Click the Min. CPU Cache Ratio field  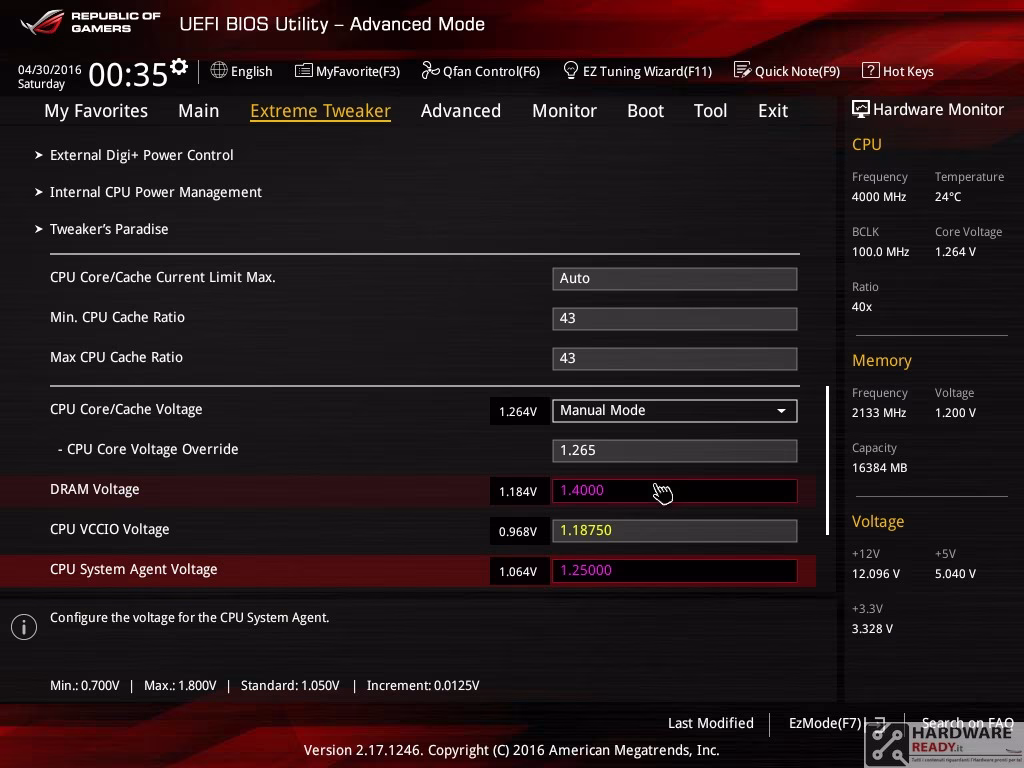pyautogui.click(x=675, y=319)
